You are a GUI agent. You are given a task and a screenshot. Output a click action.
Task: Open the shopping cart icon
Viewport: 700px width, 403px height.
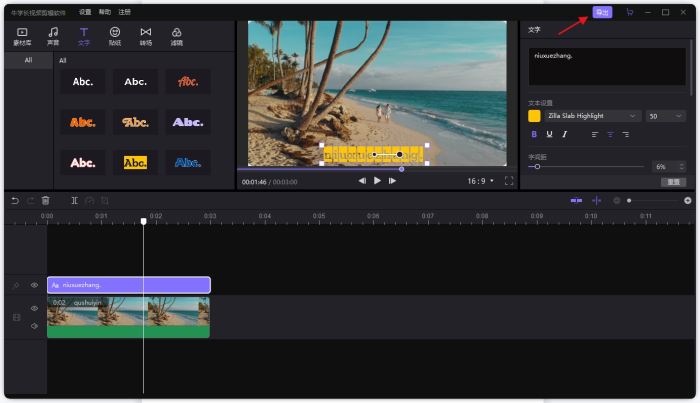pyautogui.click(x=629, y=12)
